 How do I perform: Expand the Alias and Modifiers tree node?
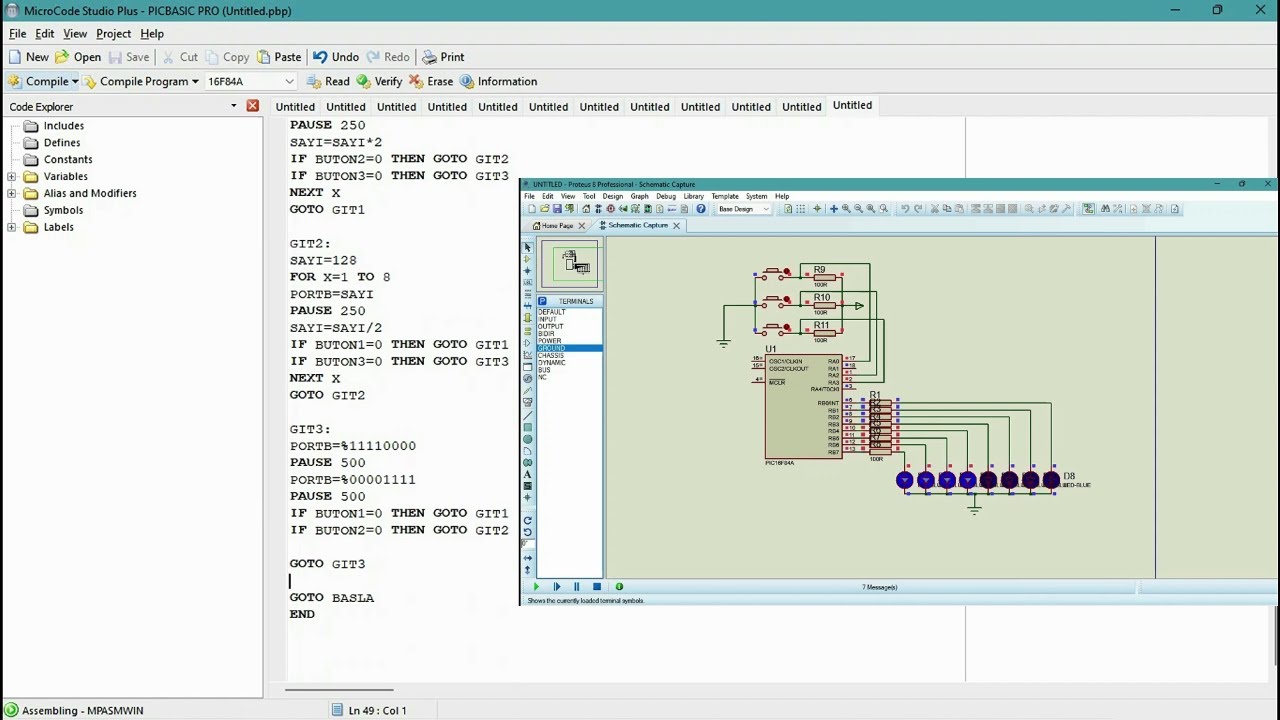12,194
